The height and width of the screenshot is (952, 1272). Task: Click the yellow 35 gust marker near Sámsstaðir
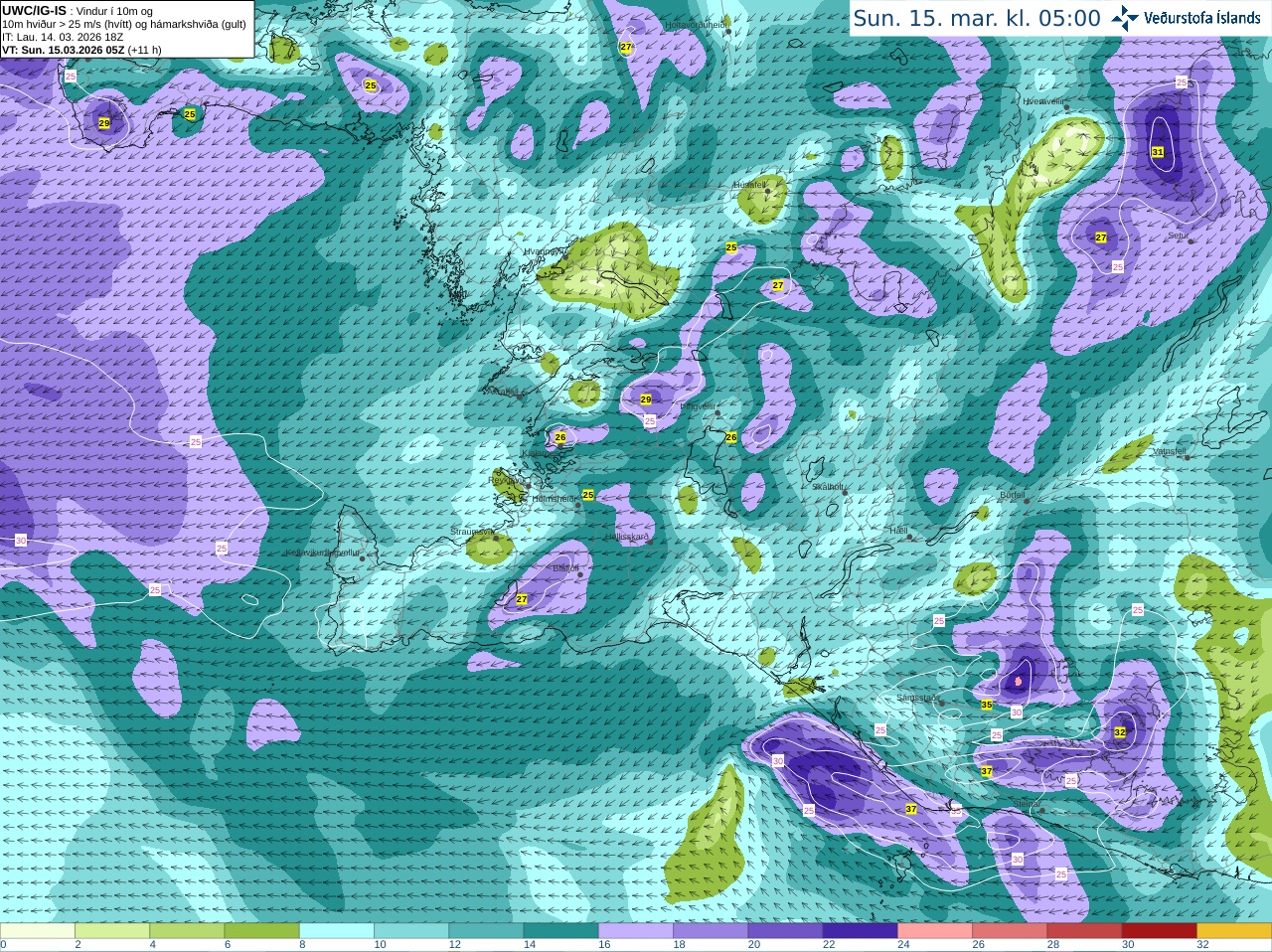[986, 705]
